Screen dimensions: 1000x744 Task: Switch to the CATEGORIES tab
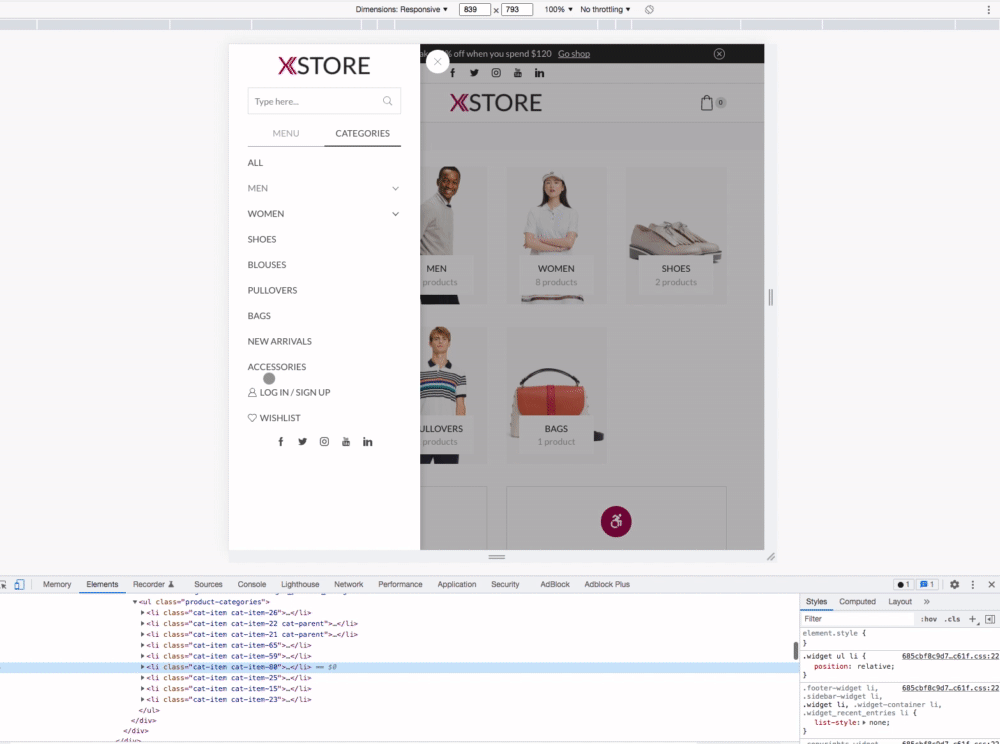(362, 133)
